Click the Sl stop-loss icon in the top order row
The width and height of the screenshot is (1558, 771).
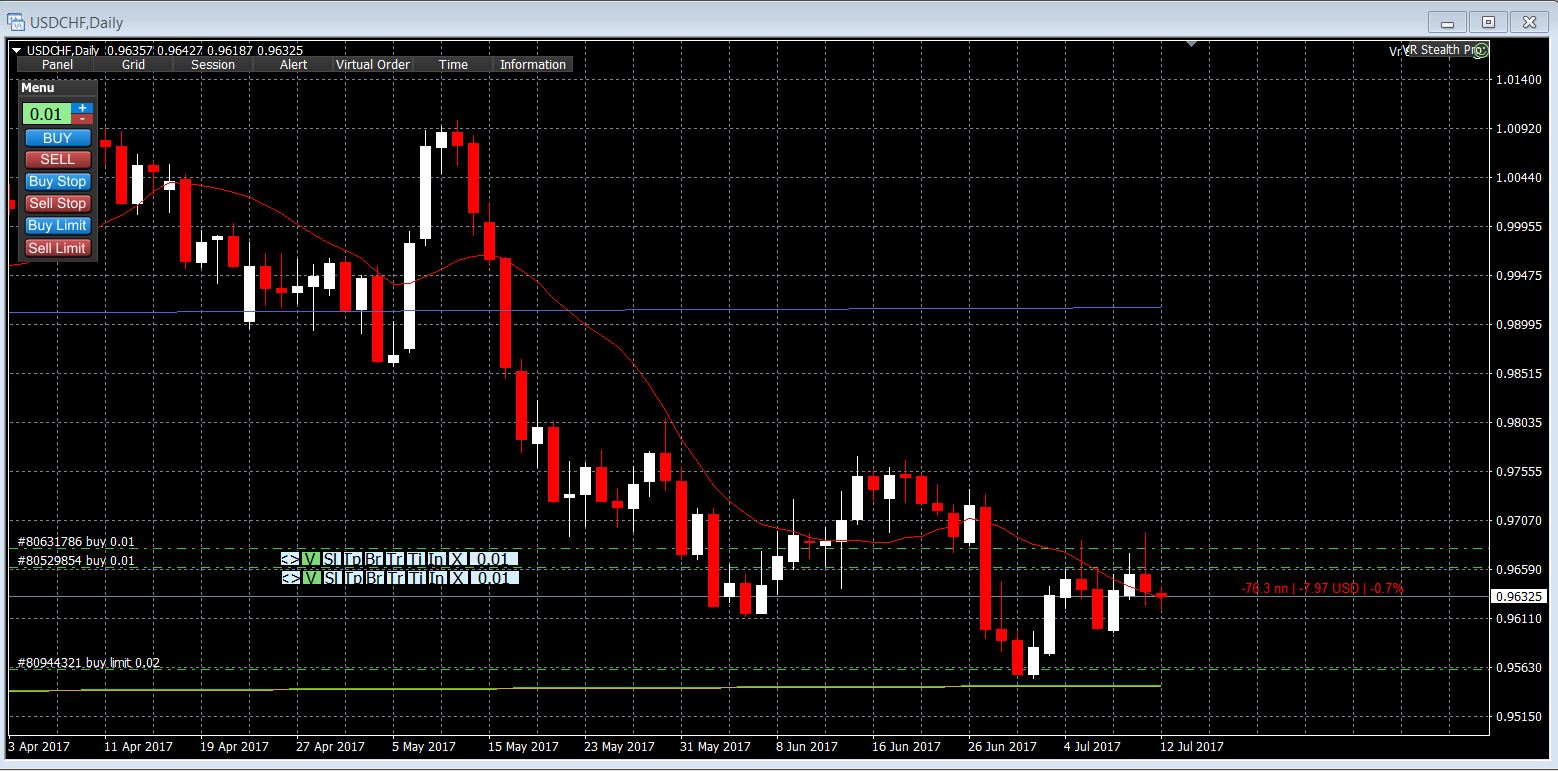(330, 559)
